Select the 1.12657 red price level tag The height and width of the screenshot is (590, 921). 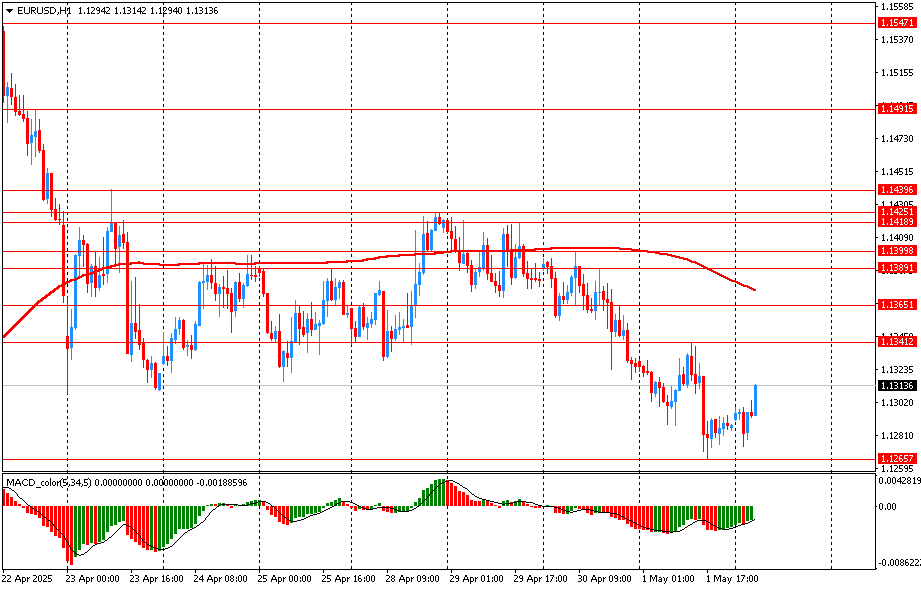coord(897,459)
